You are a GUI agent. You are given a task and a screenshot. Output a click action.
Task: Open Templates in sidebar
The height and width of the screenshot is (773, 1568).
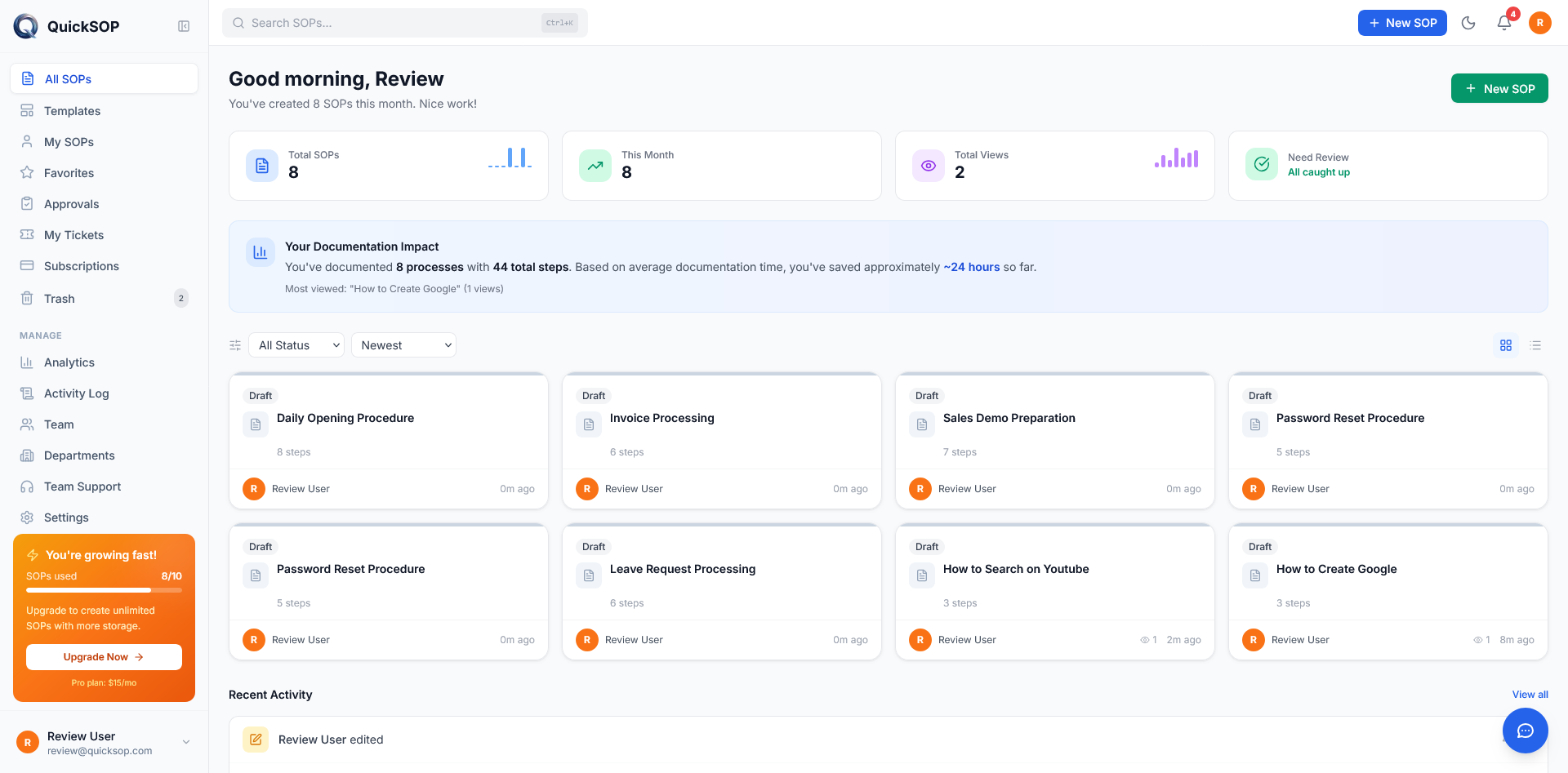105,111
